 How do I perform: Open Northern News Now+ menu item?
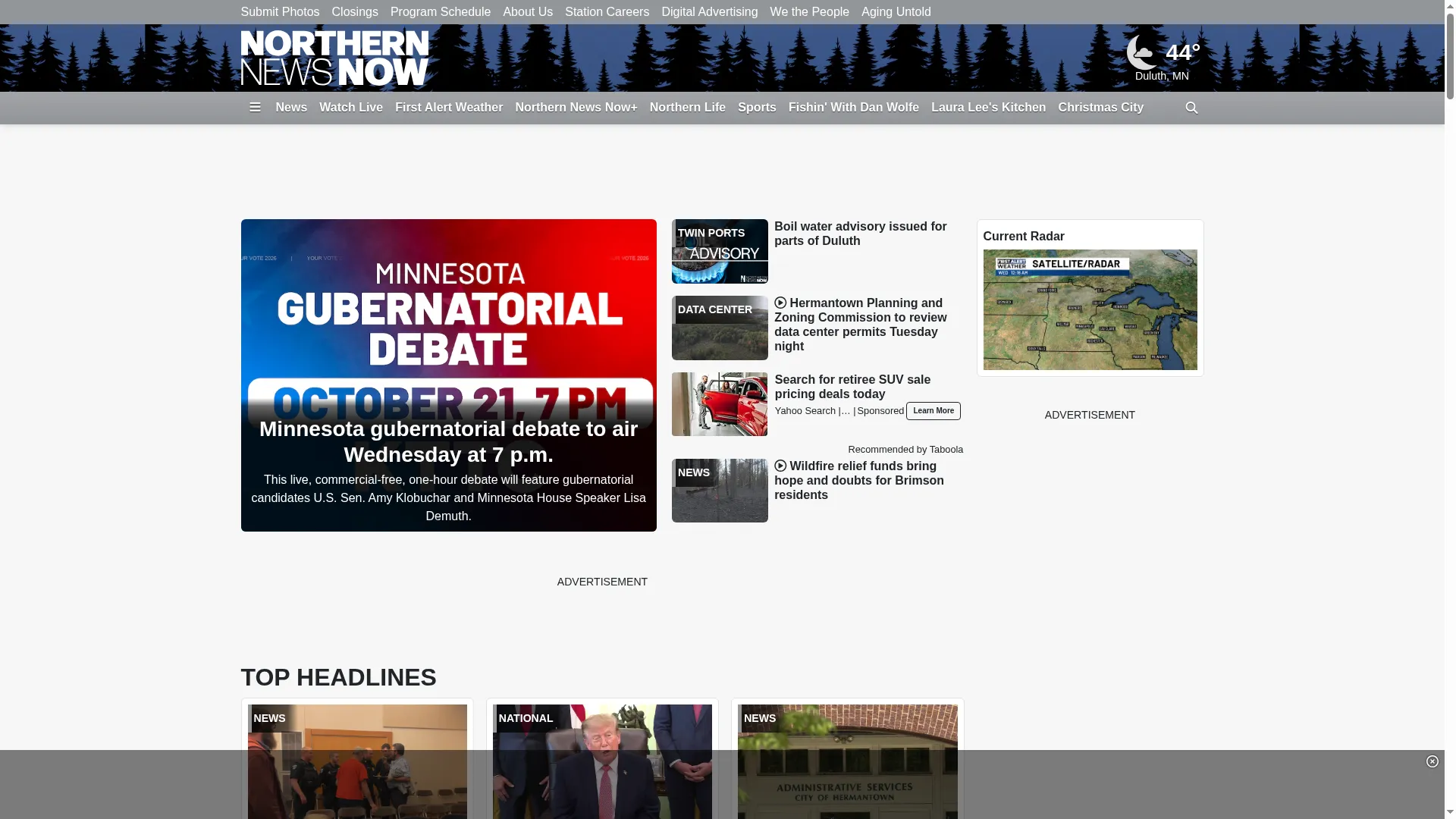point(576,108)
